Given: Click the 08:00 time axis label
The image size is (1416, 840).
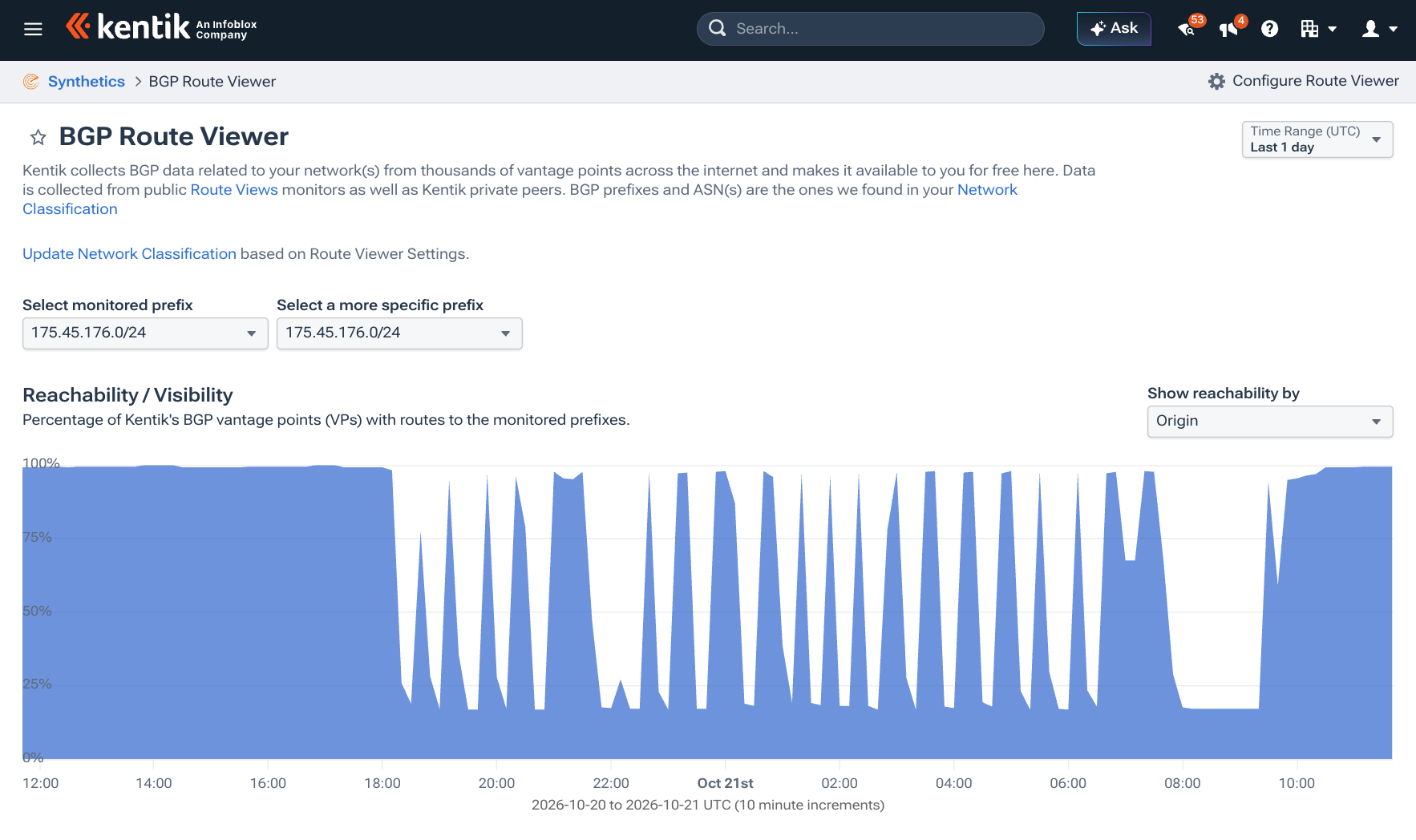Looking at the screenshot, I should pos(1183,783).
